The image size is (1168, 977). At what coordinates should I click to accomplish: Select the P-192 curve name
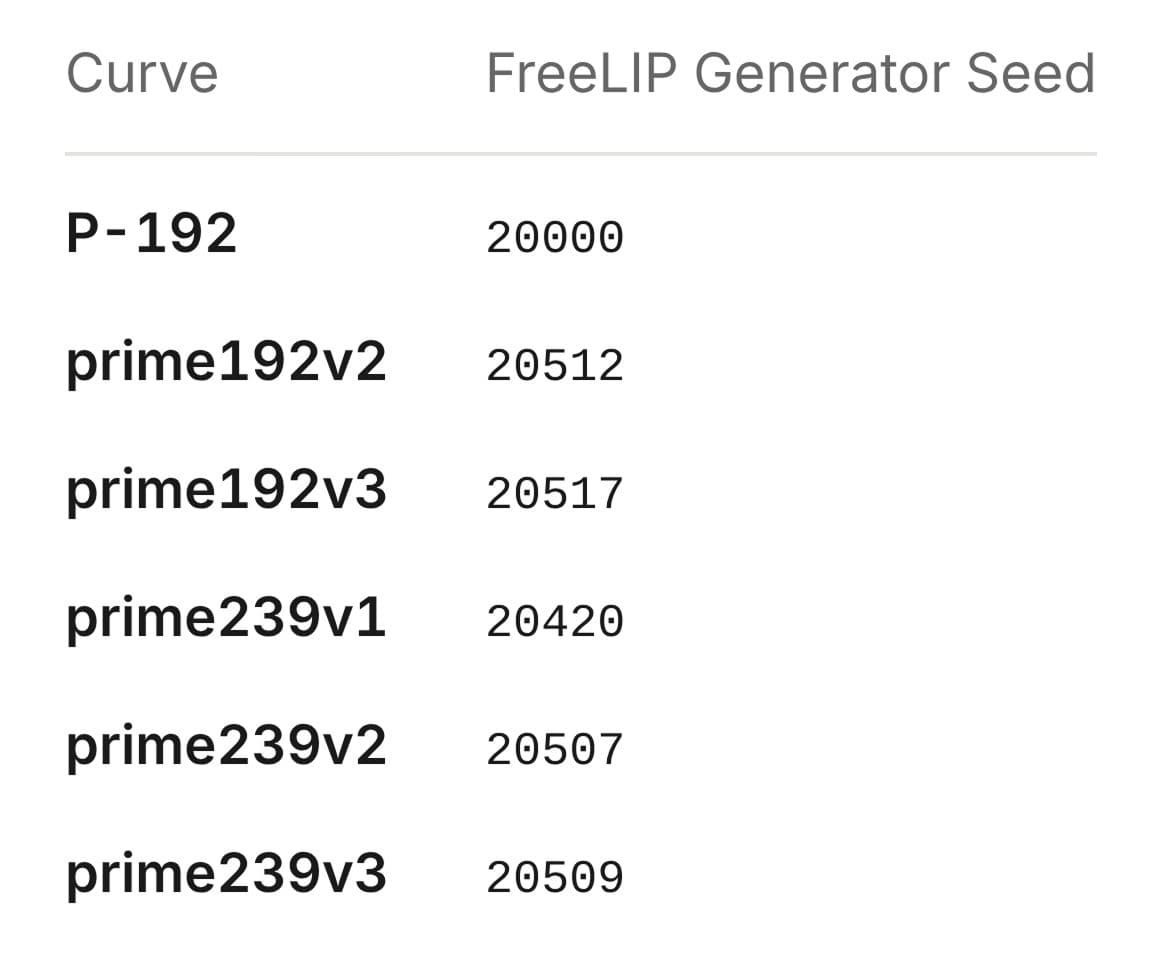152,233
